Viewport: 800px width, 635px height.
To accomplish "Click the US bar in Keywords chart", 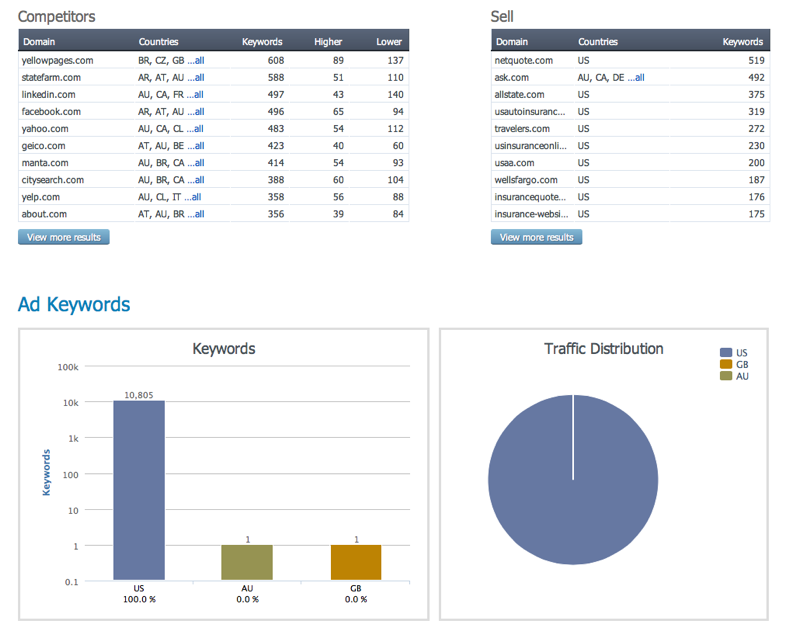I will 139,490.
